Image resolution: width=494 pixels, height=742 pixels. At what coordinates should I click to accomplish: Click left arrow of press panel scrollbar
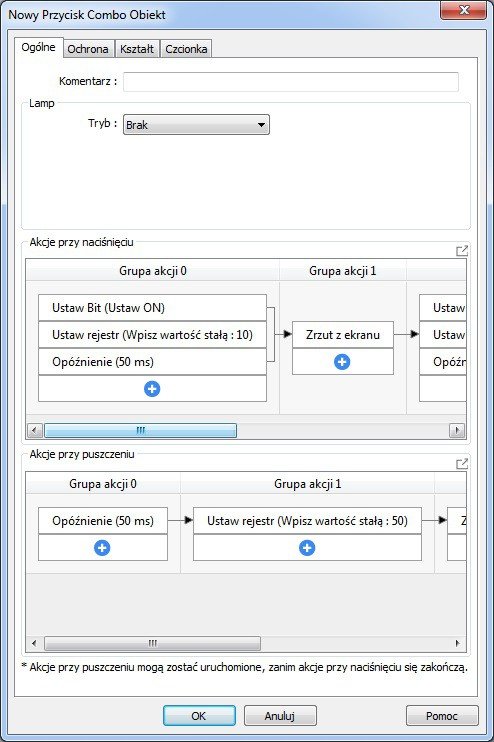tap(34, 430)
